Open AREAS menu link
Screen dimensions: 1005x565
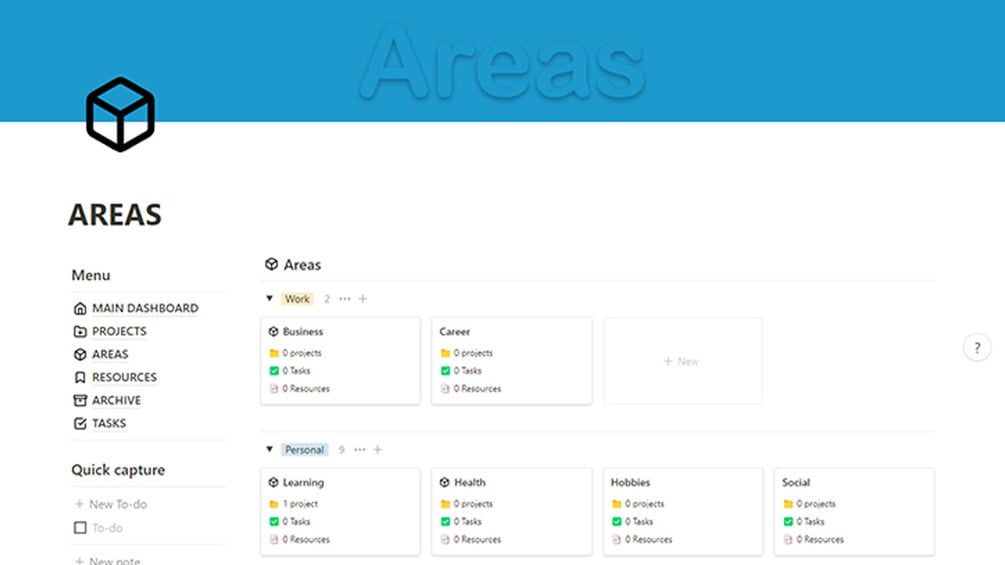click(110, 354)
